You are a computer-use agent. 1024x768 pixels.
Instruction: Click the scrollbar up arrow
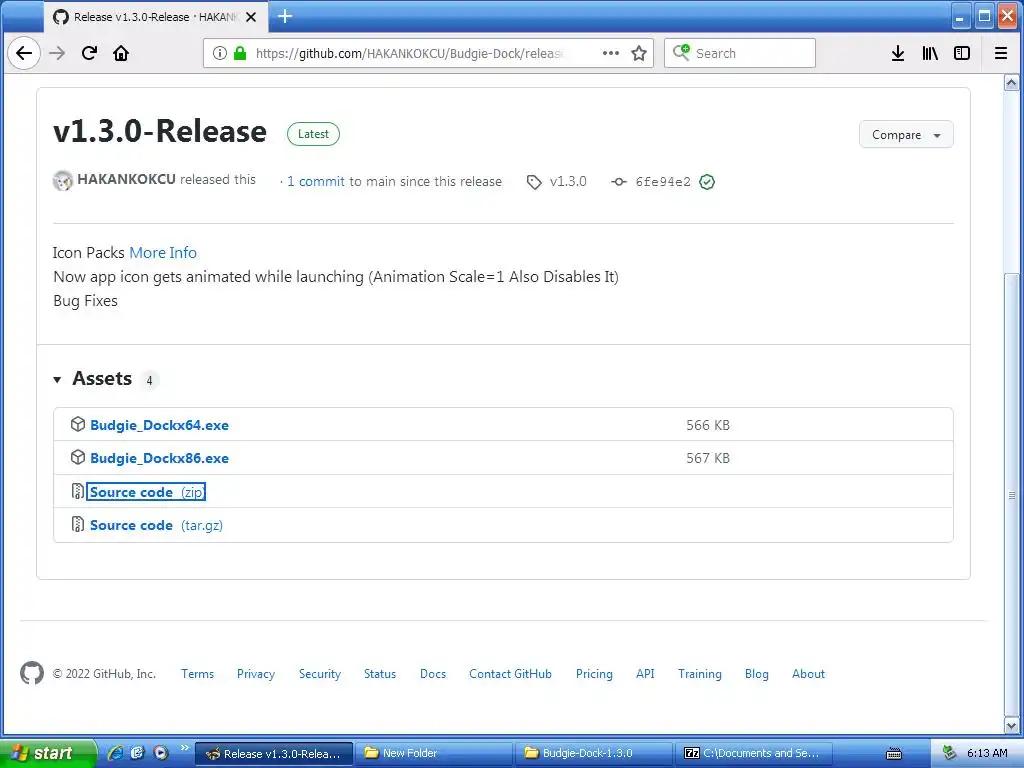tap(1011, 82)
